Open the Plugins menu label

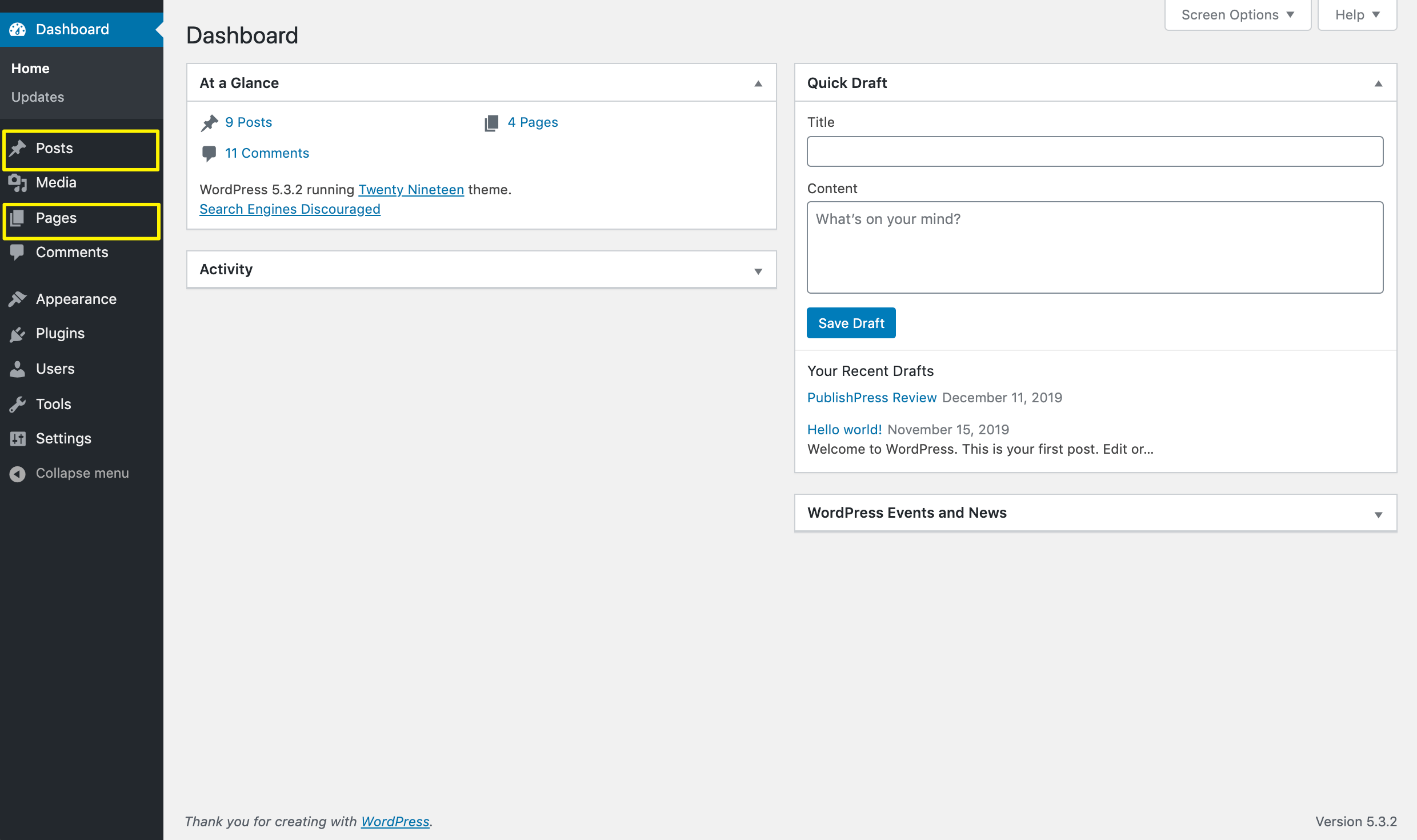pos(60,333)
